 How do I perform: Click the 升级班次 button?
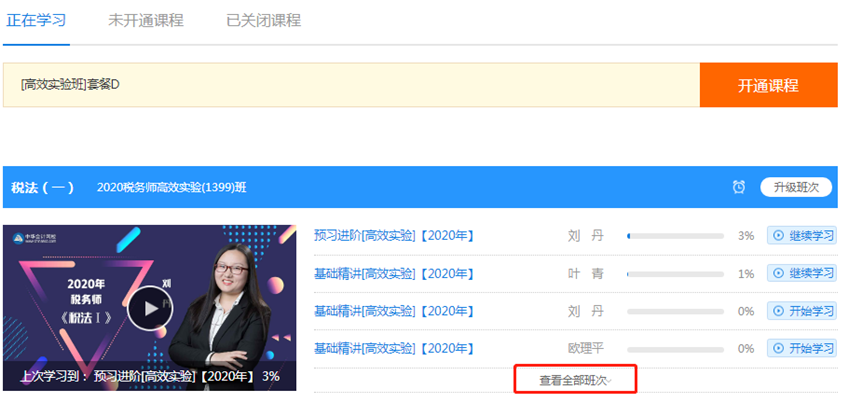pos(796,187)
